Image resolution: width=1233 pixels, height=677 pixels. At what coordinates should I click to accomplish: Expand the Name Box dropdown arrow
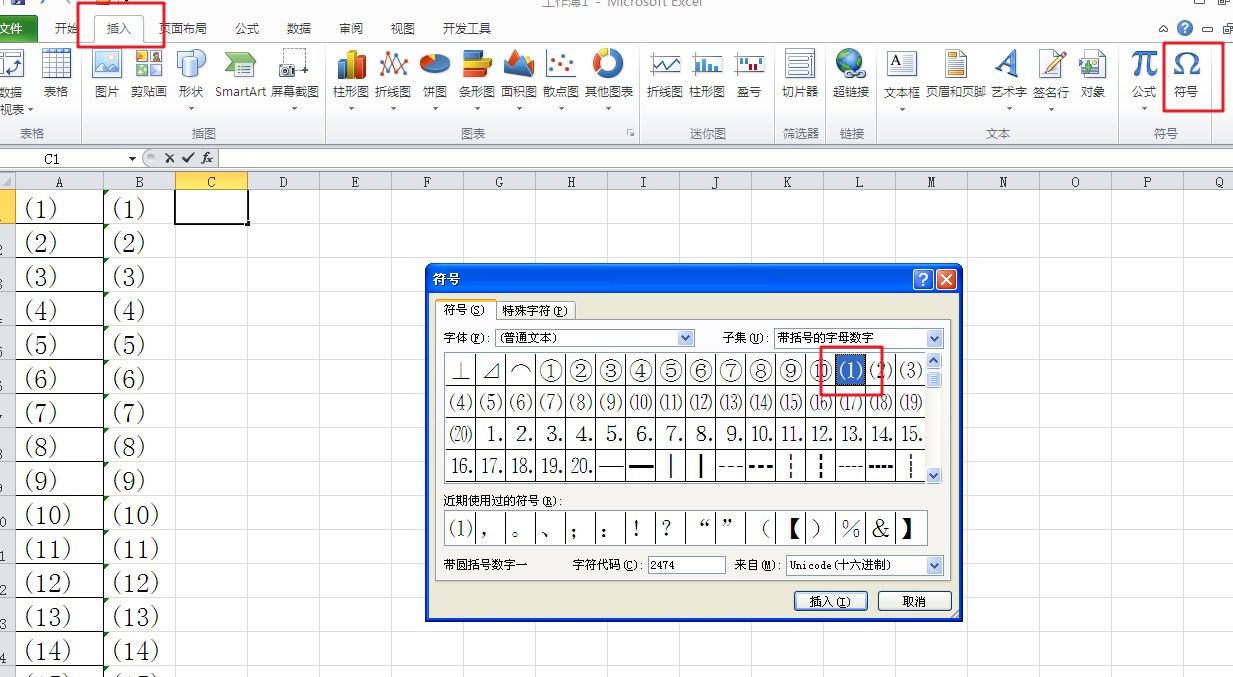132,159
